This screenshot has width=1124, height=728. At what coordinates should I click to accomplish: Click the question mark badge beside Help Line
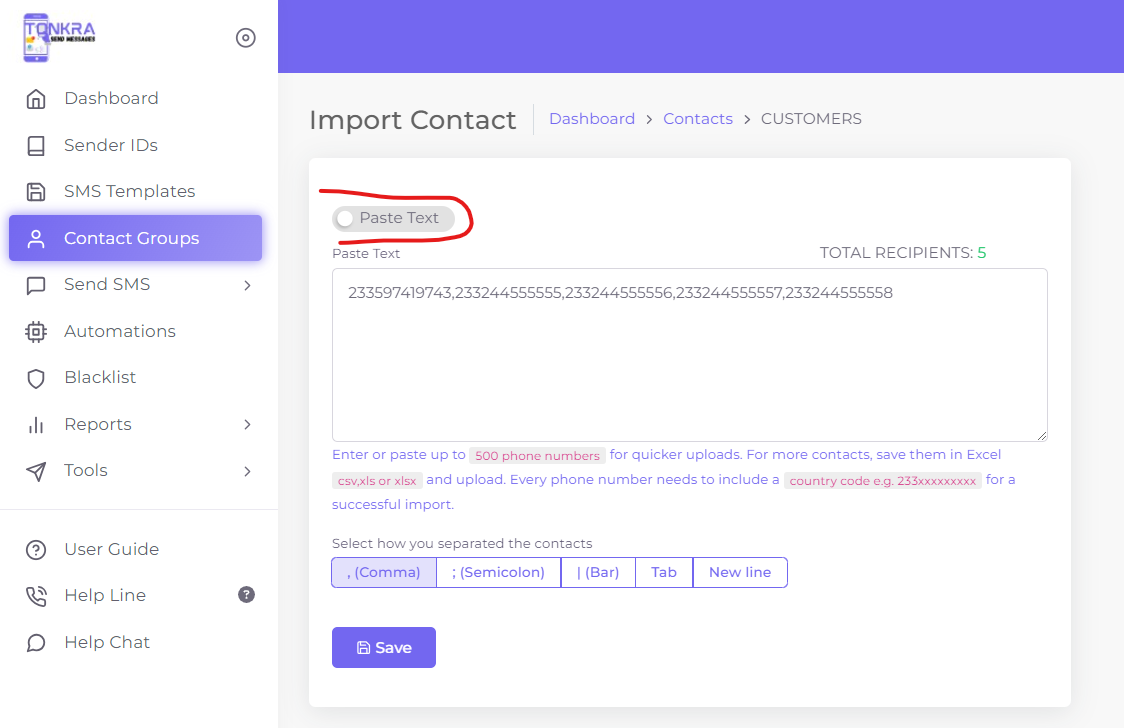coord(246,595)
